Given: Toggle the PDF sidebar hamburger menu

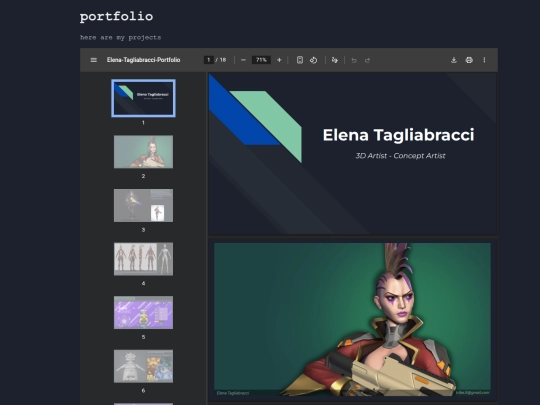Looking at the screenshot, I should click(x=93, y=60).
